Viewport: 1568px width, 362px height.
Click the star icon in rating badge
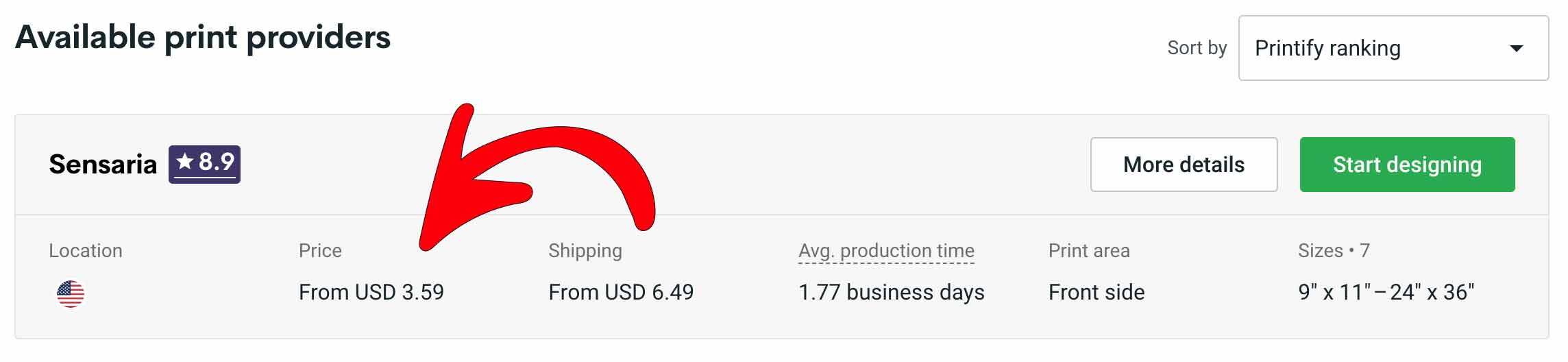[184, 162]
